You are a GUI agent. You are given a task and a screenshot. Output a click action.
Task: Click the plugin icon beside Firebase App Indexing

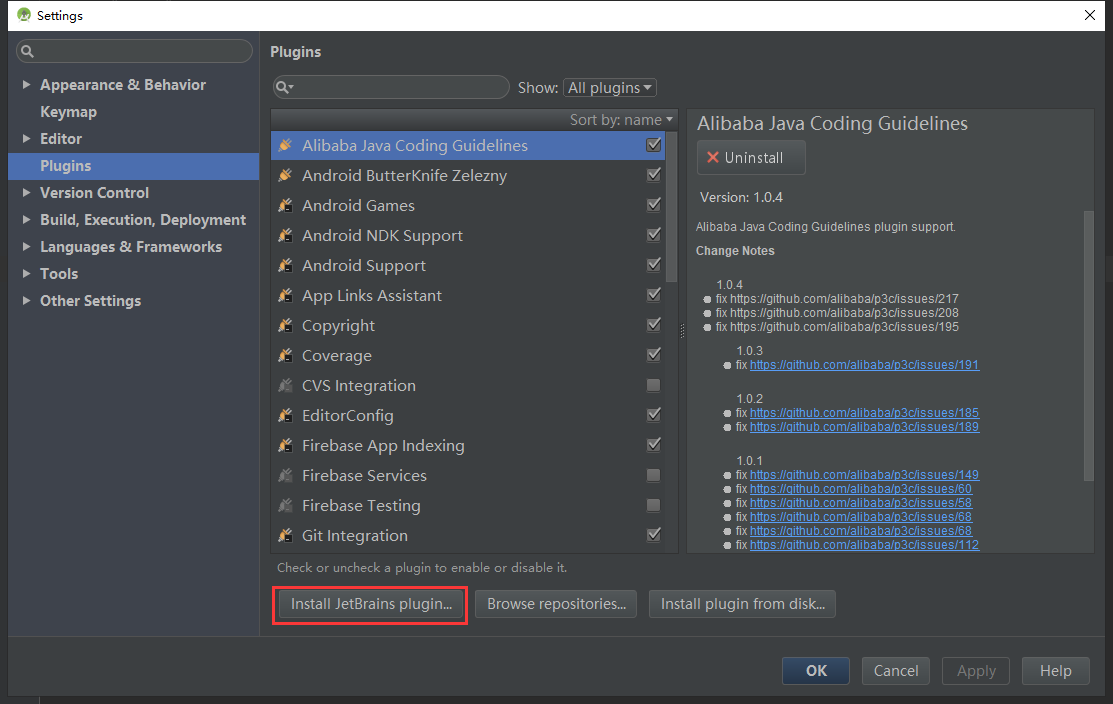click(x=285, y=445)
